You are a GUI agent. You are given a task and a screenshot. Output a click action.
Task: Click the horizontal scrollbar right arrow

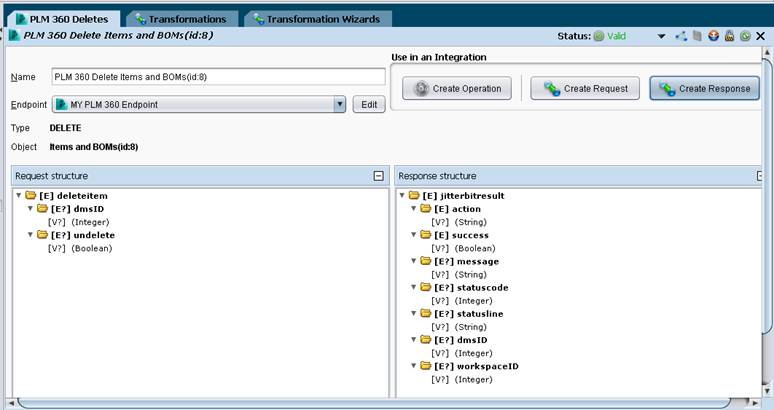[x=755, y=403]
